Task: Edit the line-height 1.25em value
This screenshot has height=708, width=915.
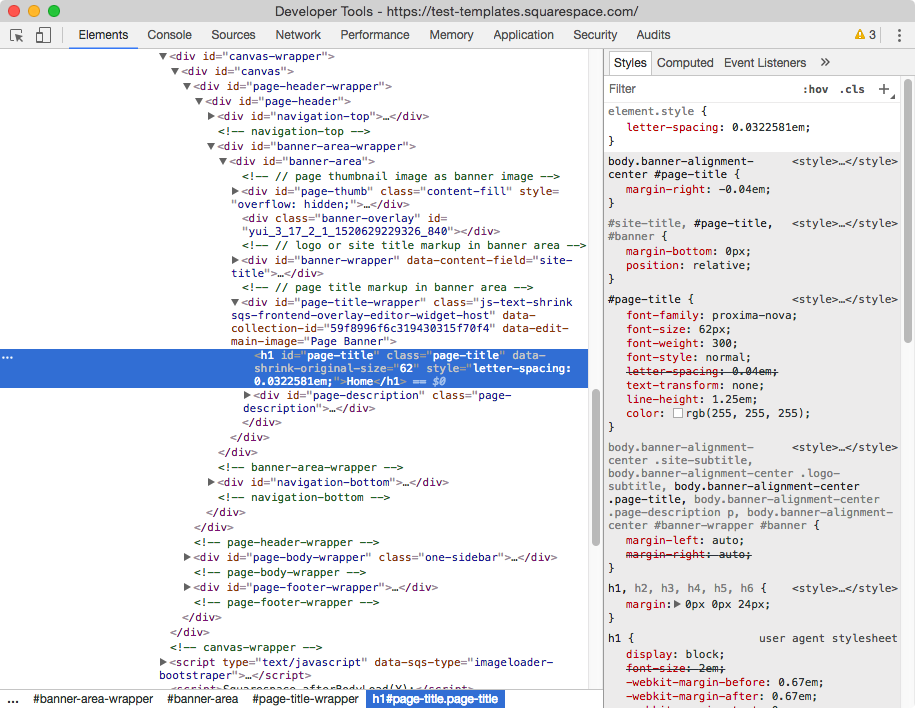Action: coord(731,400)
